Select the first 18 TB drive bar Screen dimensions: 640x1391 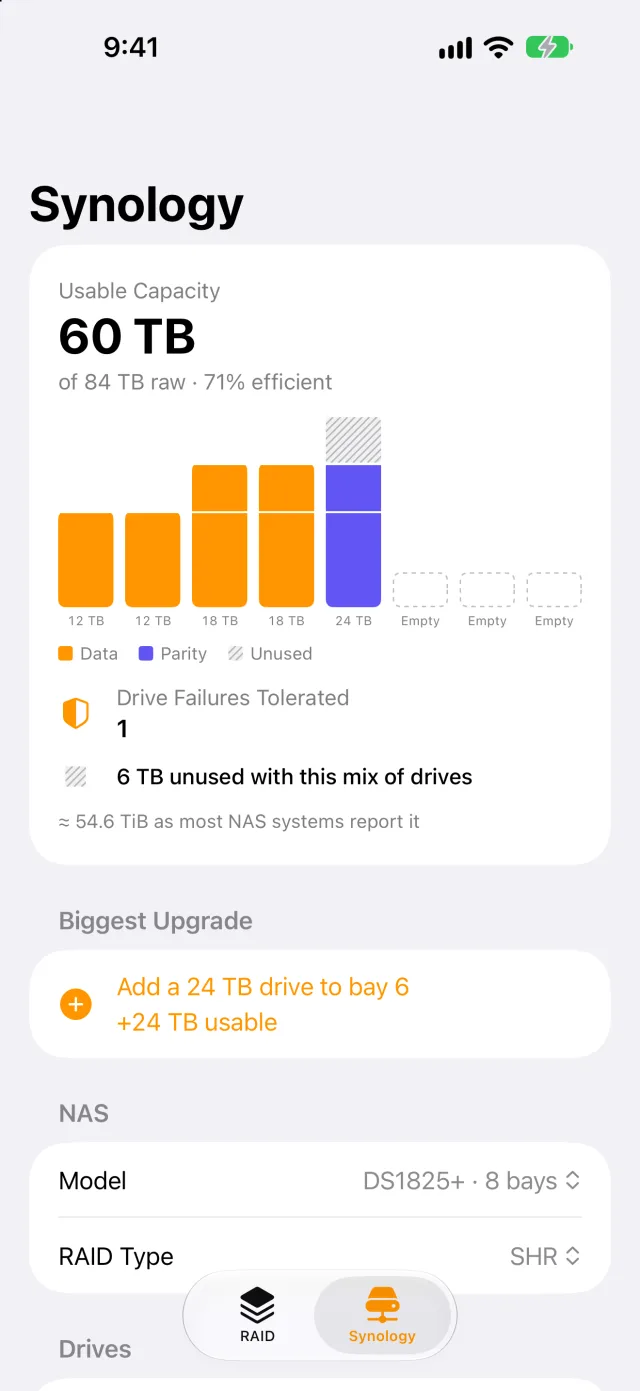219,536
